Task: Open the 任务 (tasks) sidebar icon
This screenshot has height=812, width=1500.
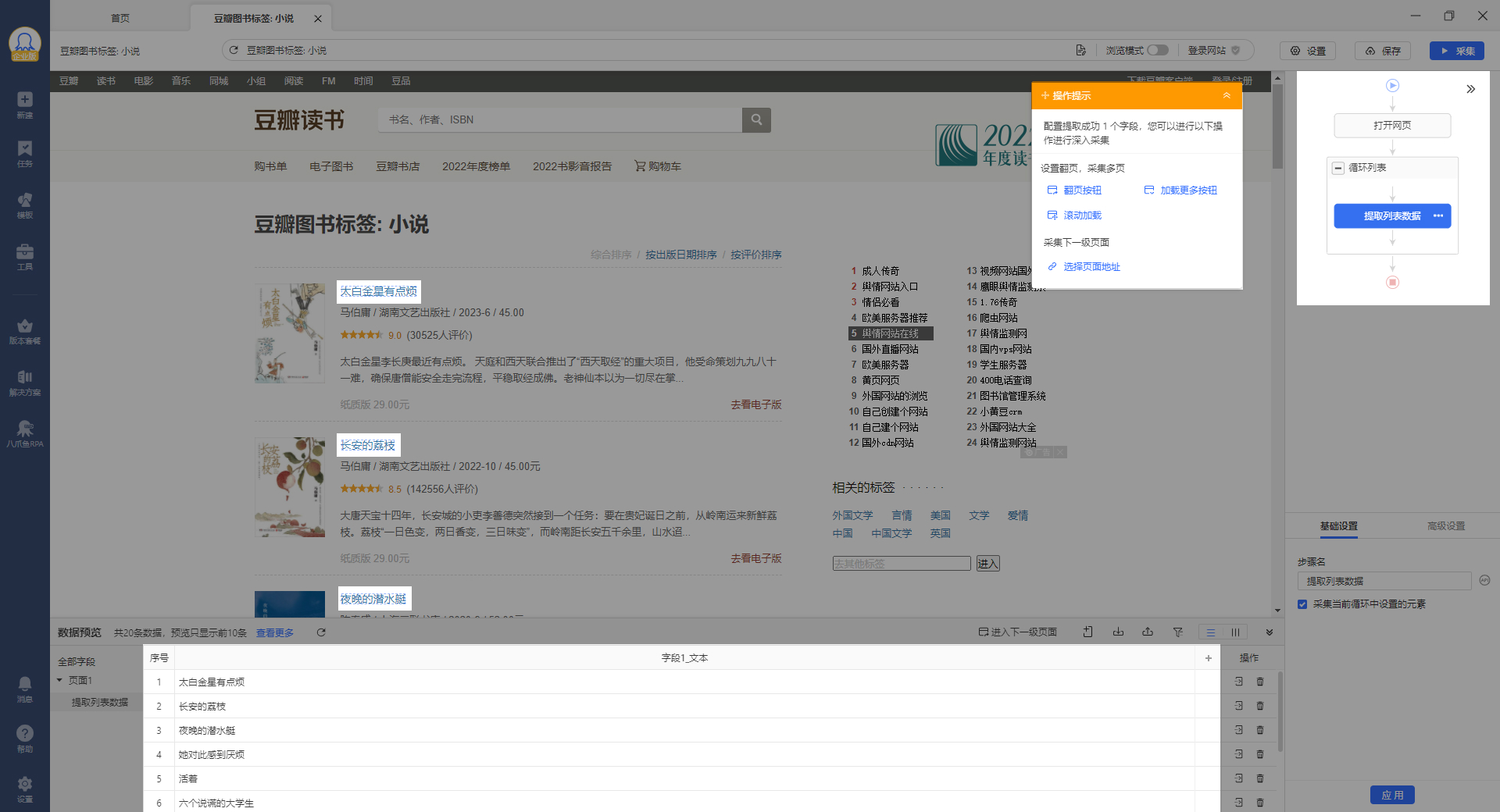Action: [25, 154]
